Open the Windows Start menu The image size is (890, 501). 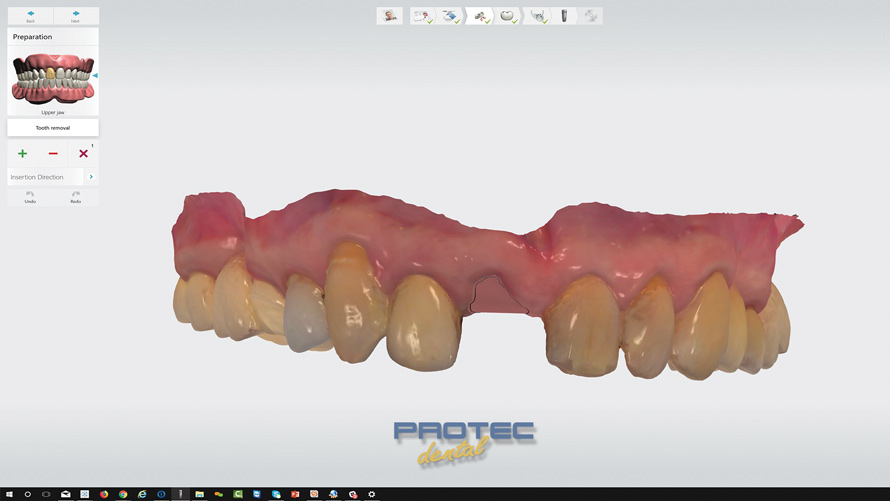coord(9,494)
